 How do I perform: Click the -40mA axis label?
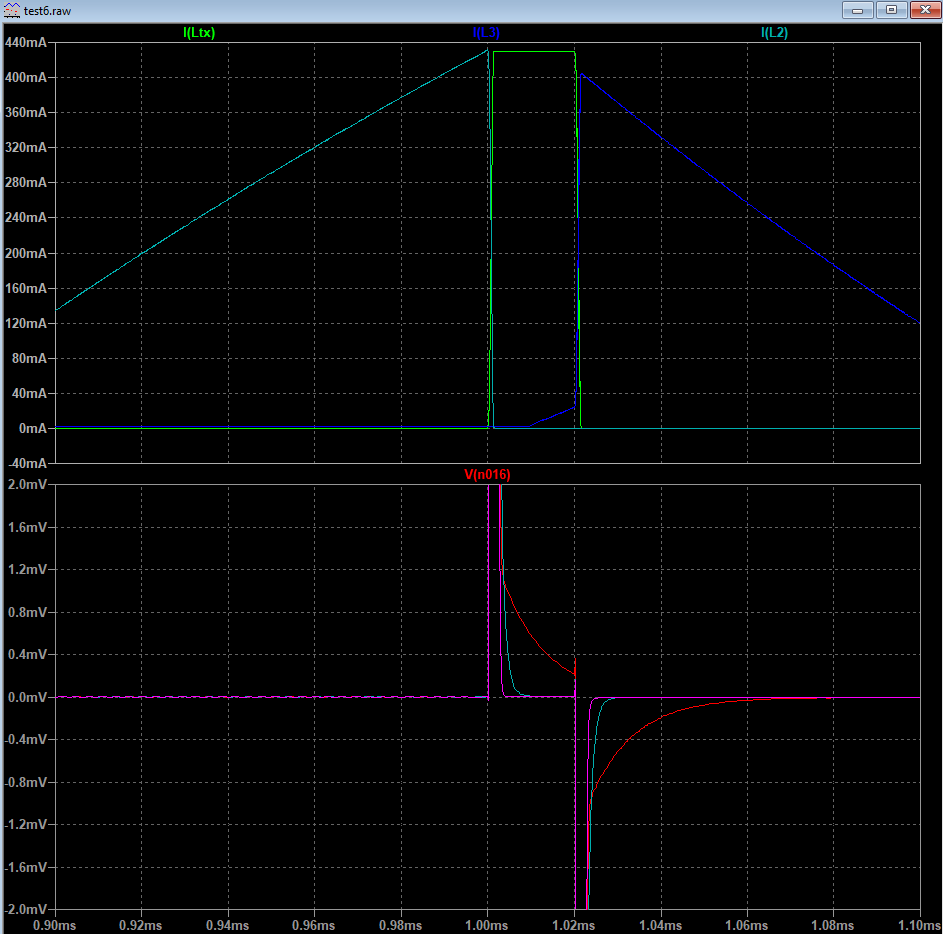tap(27, 463)
